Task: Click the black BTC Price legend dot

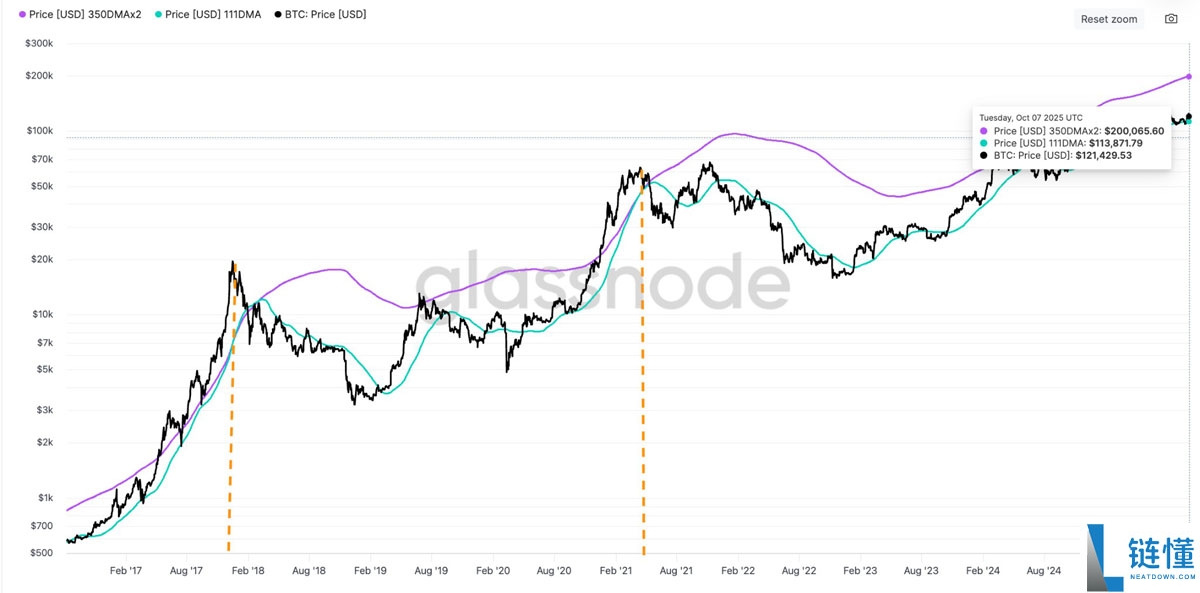Action: pyautogui.click(x=278, y=14)
